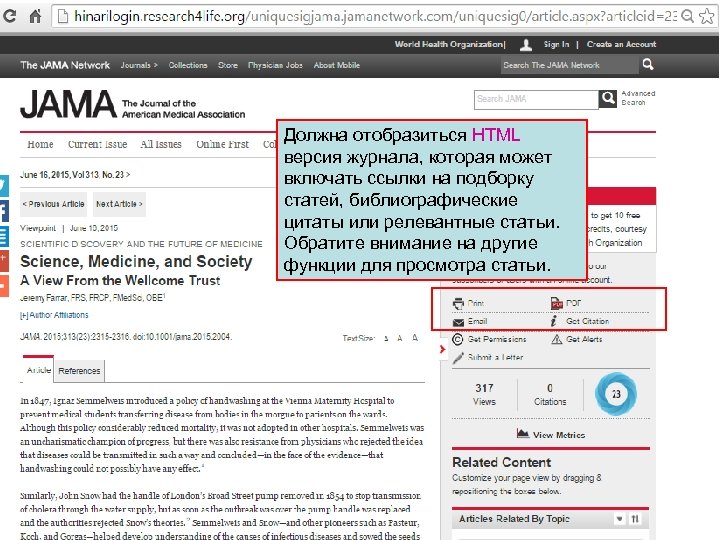
Task: Click Search The JAMA Network field
Action: coord(569,65)
